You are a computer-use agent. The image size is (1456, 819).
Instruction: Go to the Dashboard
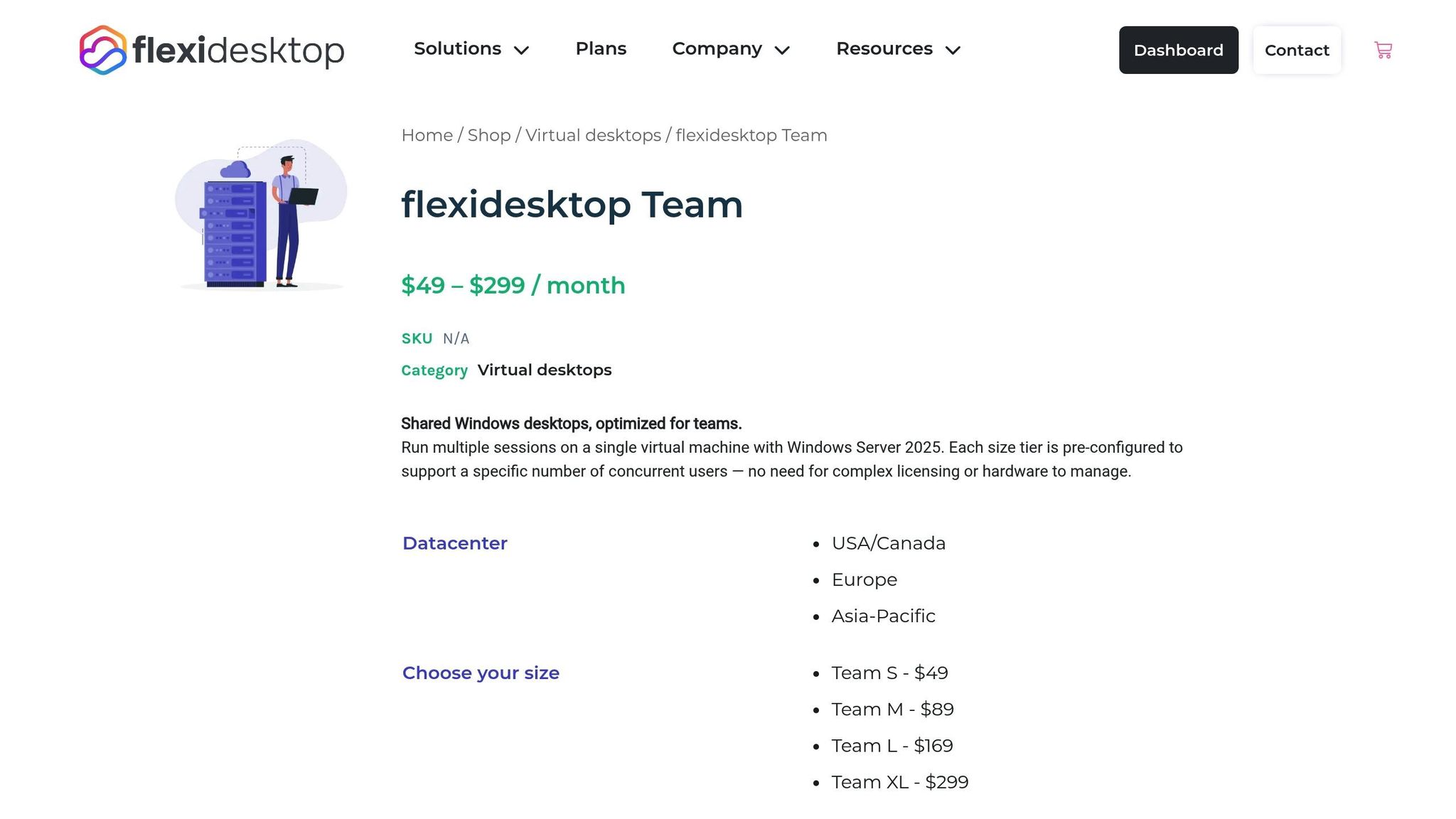tap(1178, 50)
